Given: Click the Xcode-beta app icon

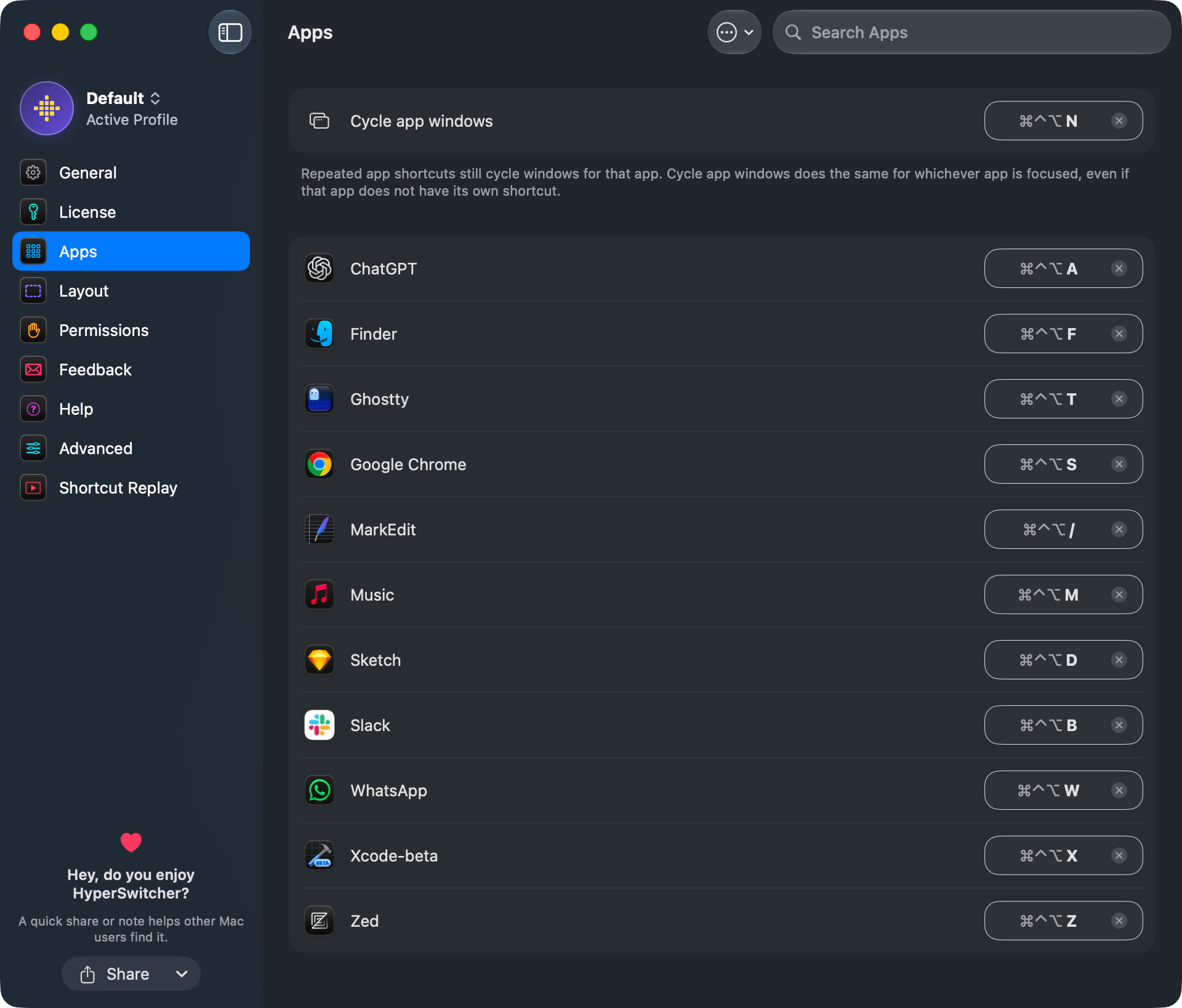Looking at the screenshot, I should pos(320,855).
